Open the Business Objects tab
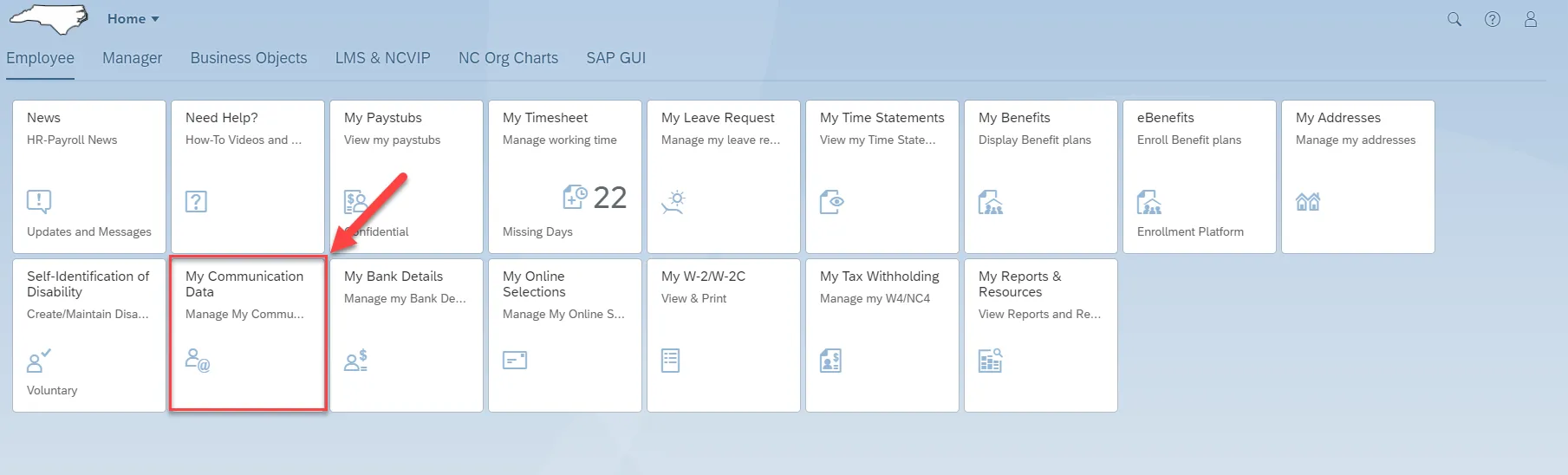 point(249,58)
